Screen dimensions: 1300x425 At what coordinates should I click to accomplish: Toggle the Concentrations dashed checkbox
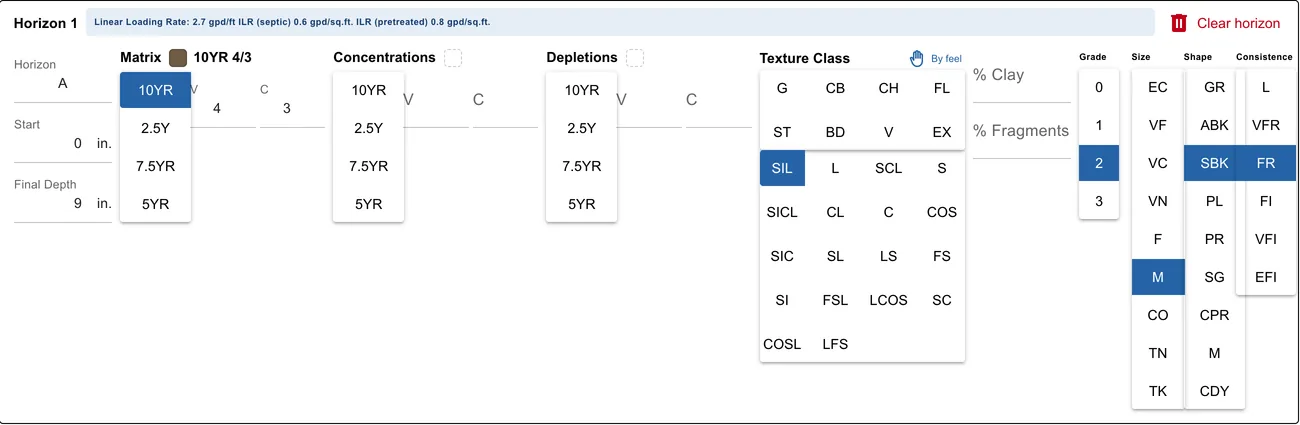453,58
